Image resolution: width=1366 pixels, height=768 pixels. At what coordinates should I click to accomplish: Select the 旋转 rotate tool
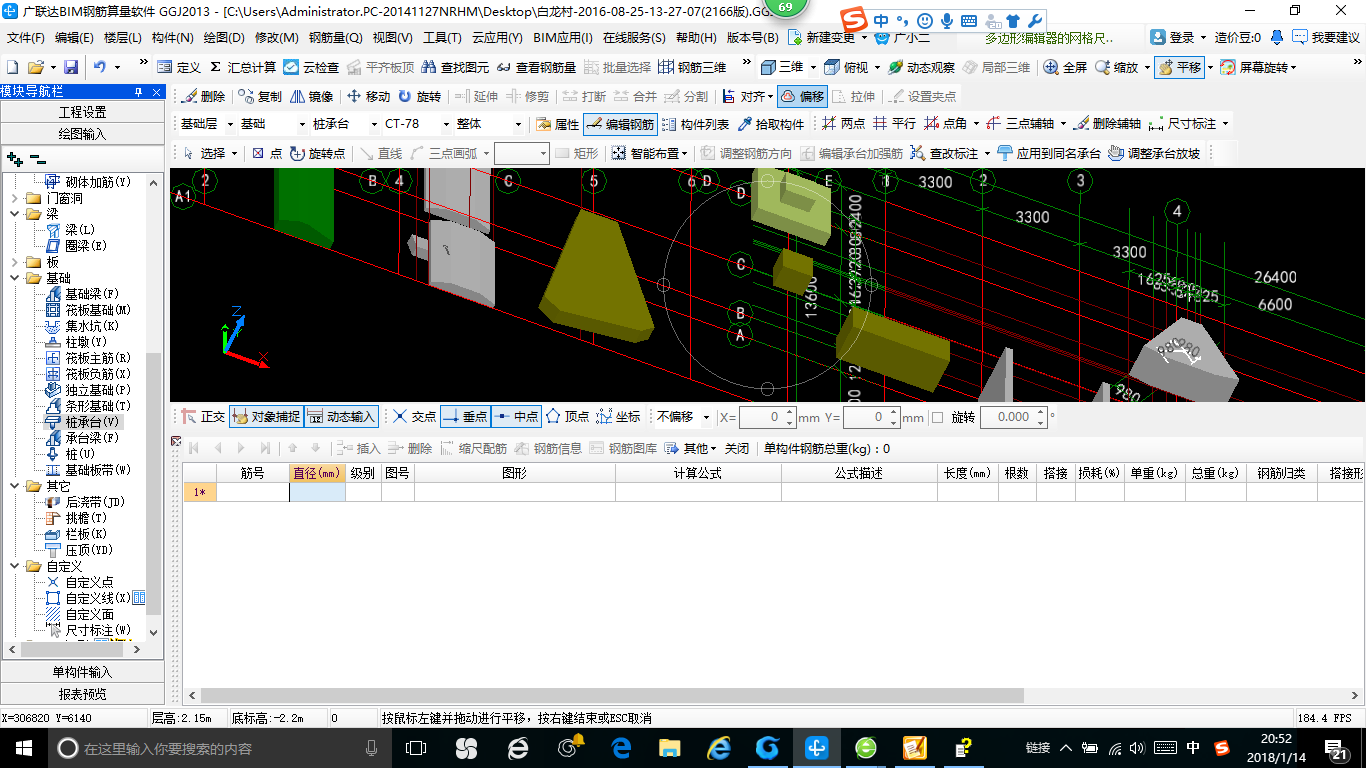click(419, 97)
